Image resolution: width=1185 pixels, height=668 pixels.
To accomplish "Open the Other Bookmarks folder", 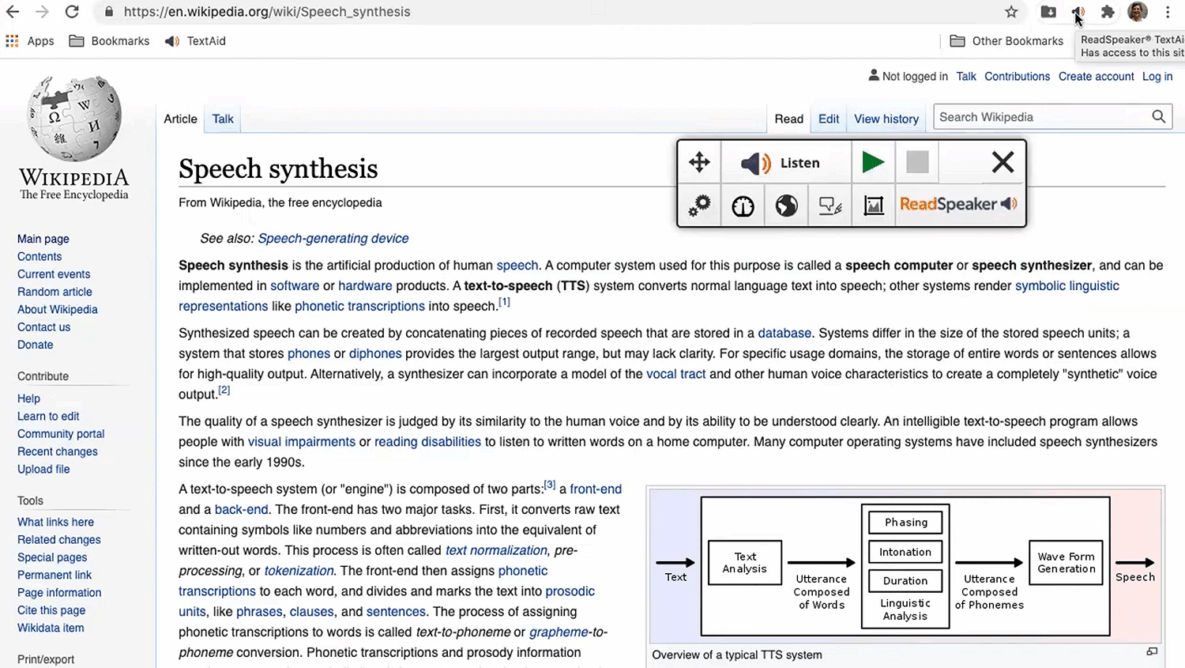I will 1006,41.
